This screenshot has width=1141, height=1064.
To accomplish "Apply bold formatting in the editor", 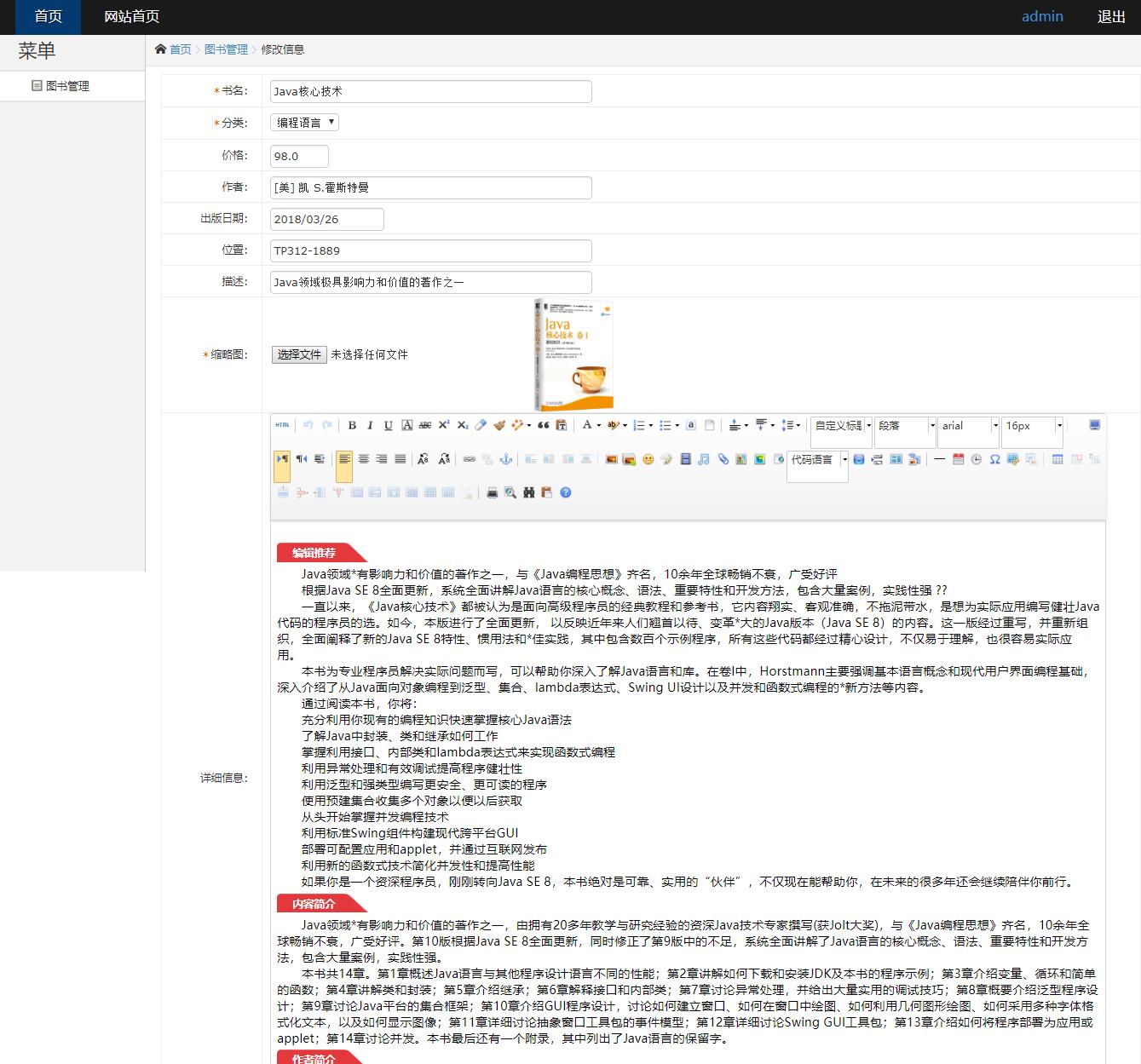I will (352, 425).
